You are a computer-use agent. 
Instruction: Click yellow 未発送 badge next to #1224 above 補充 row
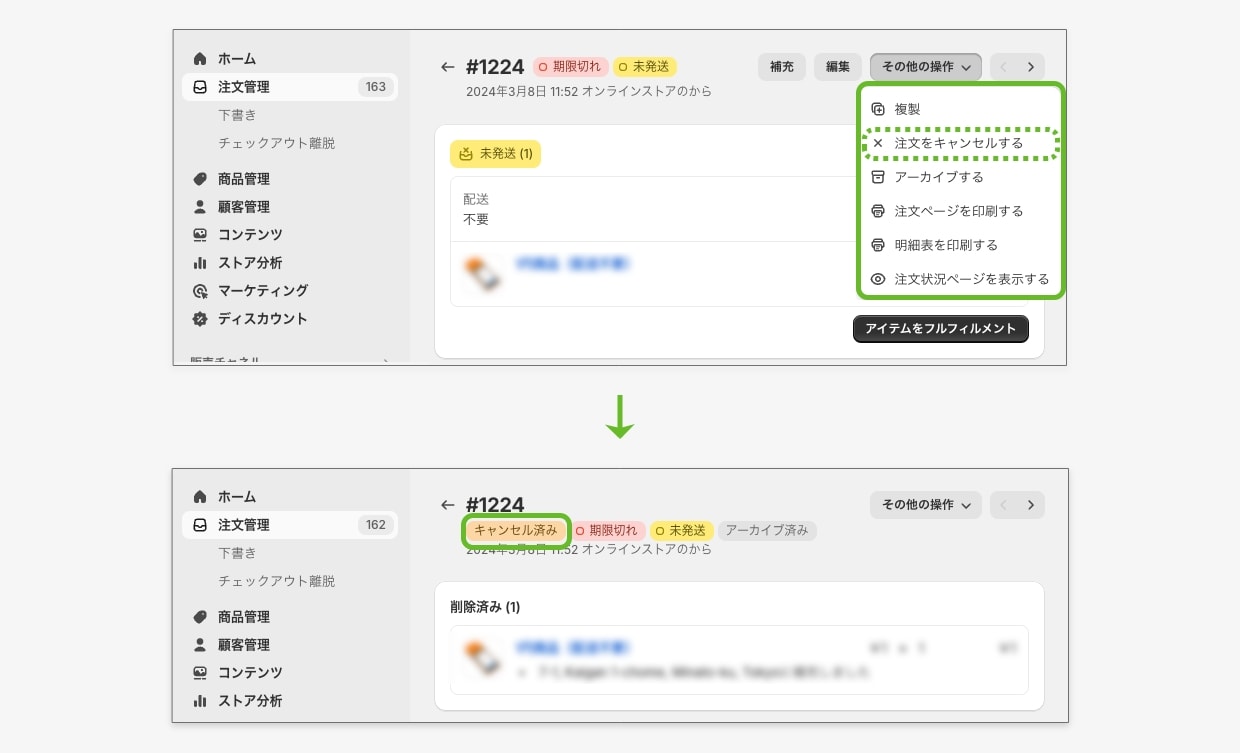tap(645, 67)
